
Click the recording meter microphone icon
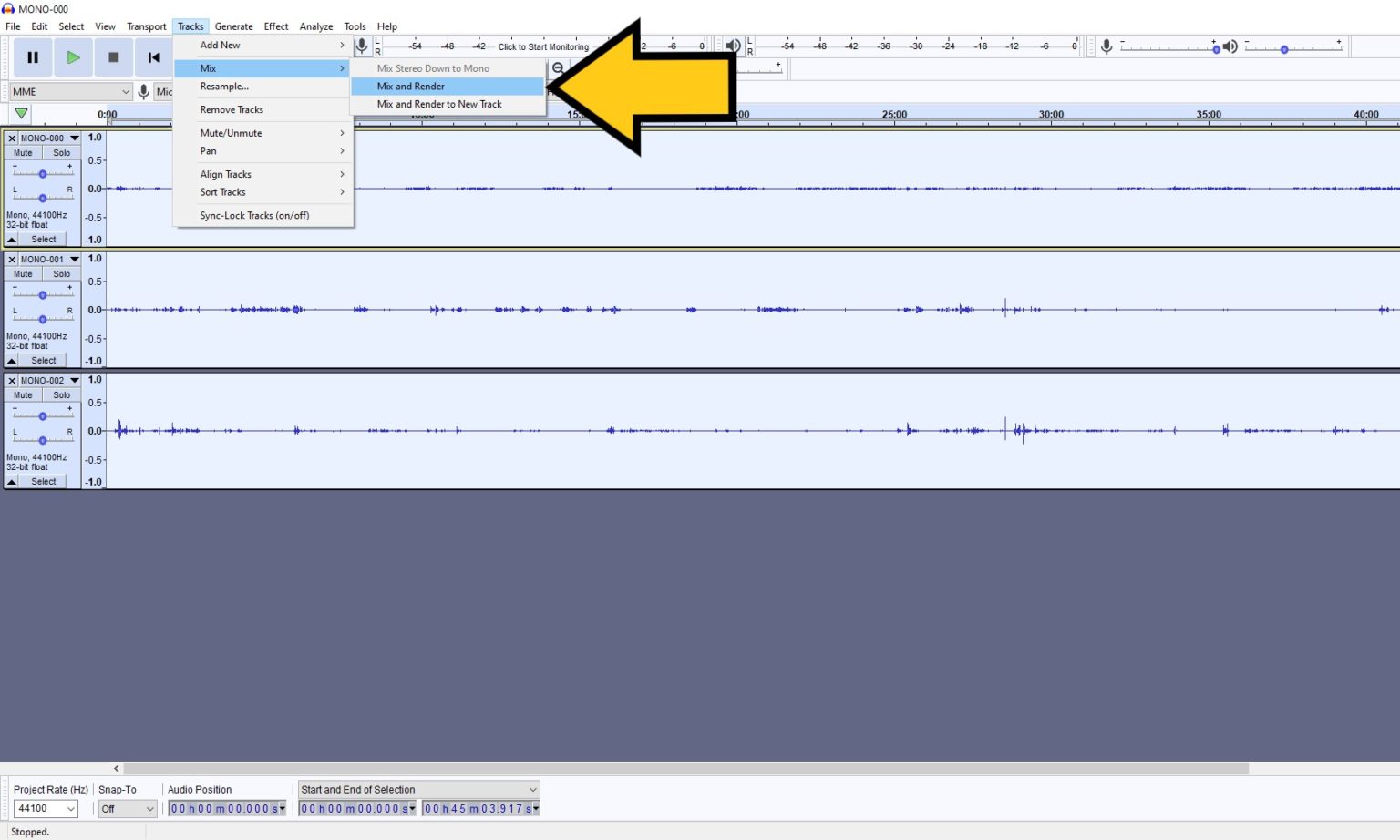362,46
